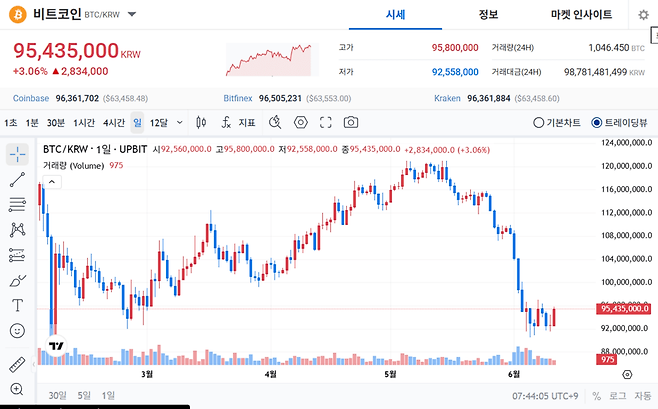Toggle 로그 scale mode
This screenshot has width=658, height=409.
(617, 396)
